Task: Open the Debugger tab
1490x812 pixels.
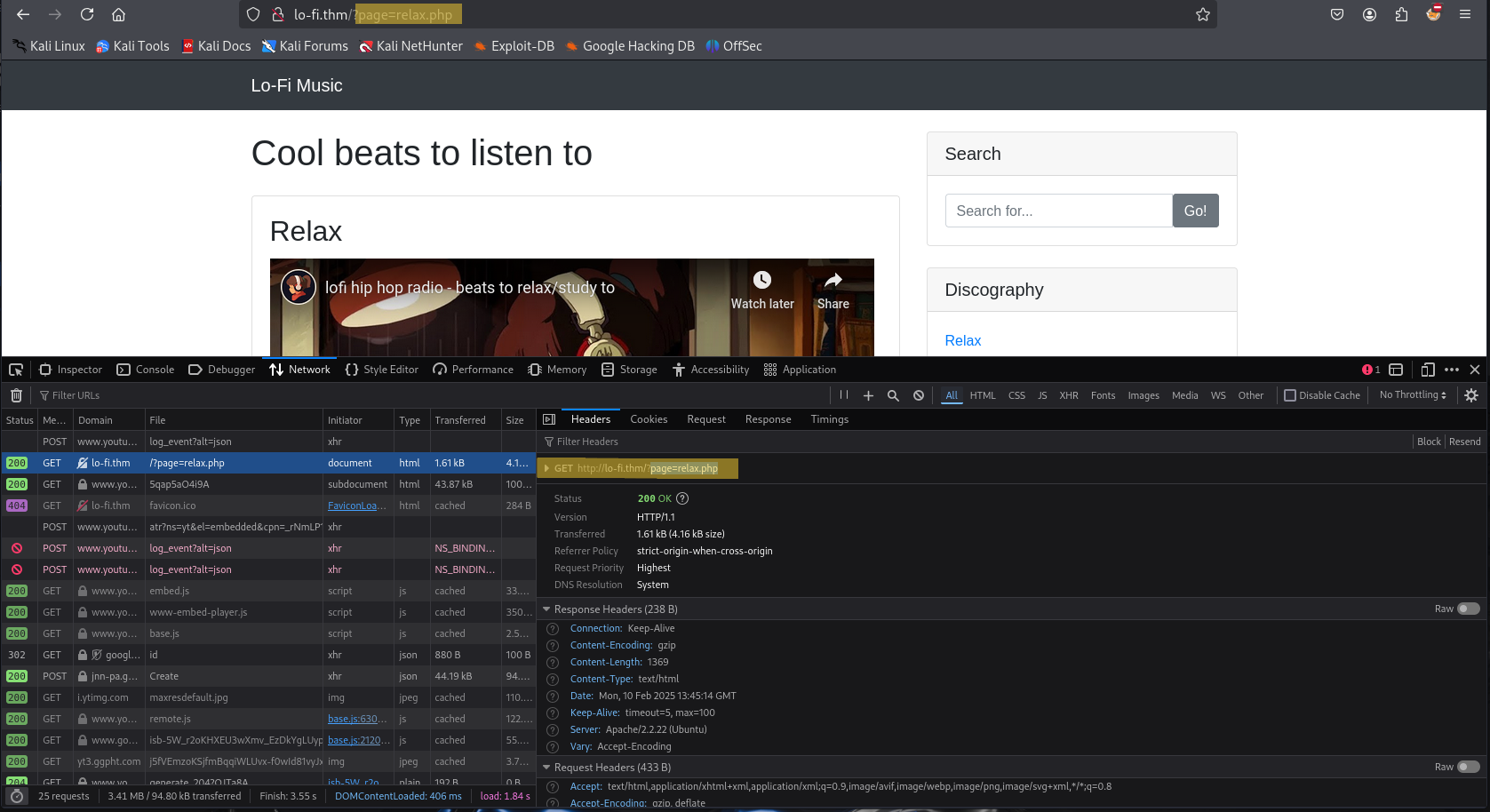Action: pos(222,370)
